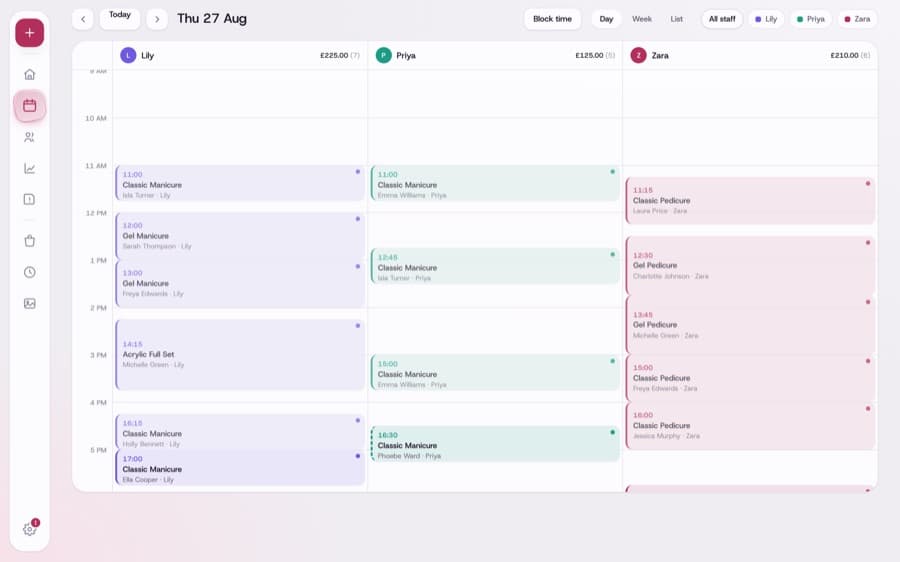The height and width of the screenshot is (562, 900).
Task: Switch to List view
Action: pyautogui.click(x=677, y=19)
